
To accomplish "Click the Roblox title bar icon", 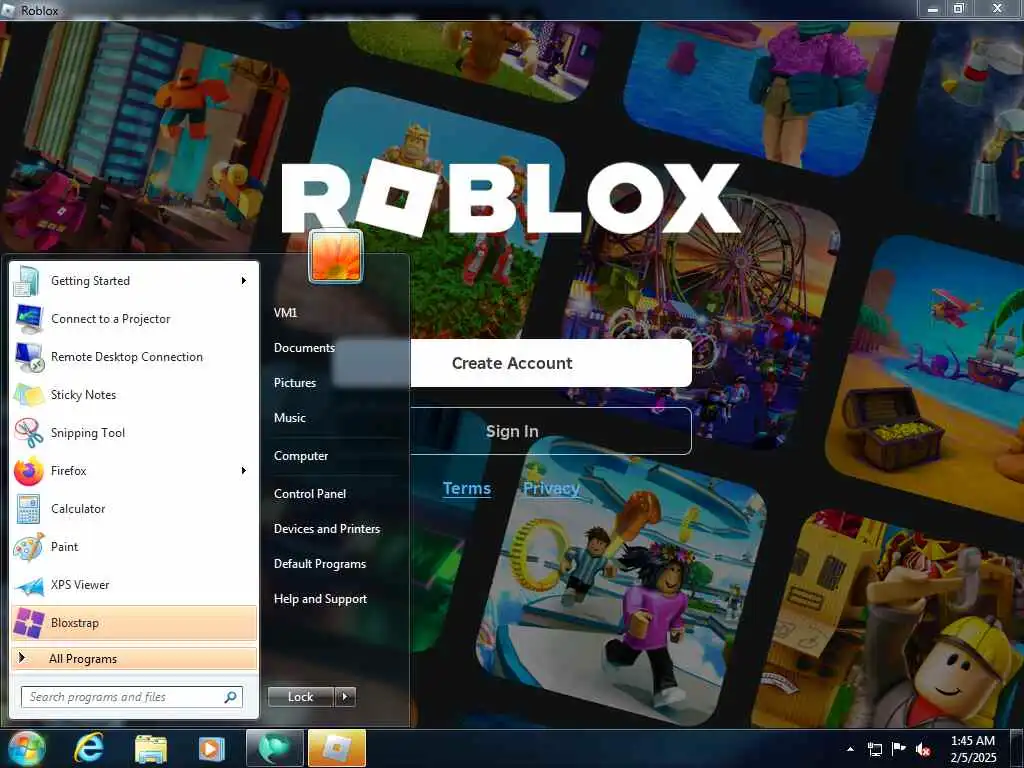I will pos(9,10).
